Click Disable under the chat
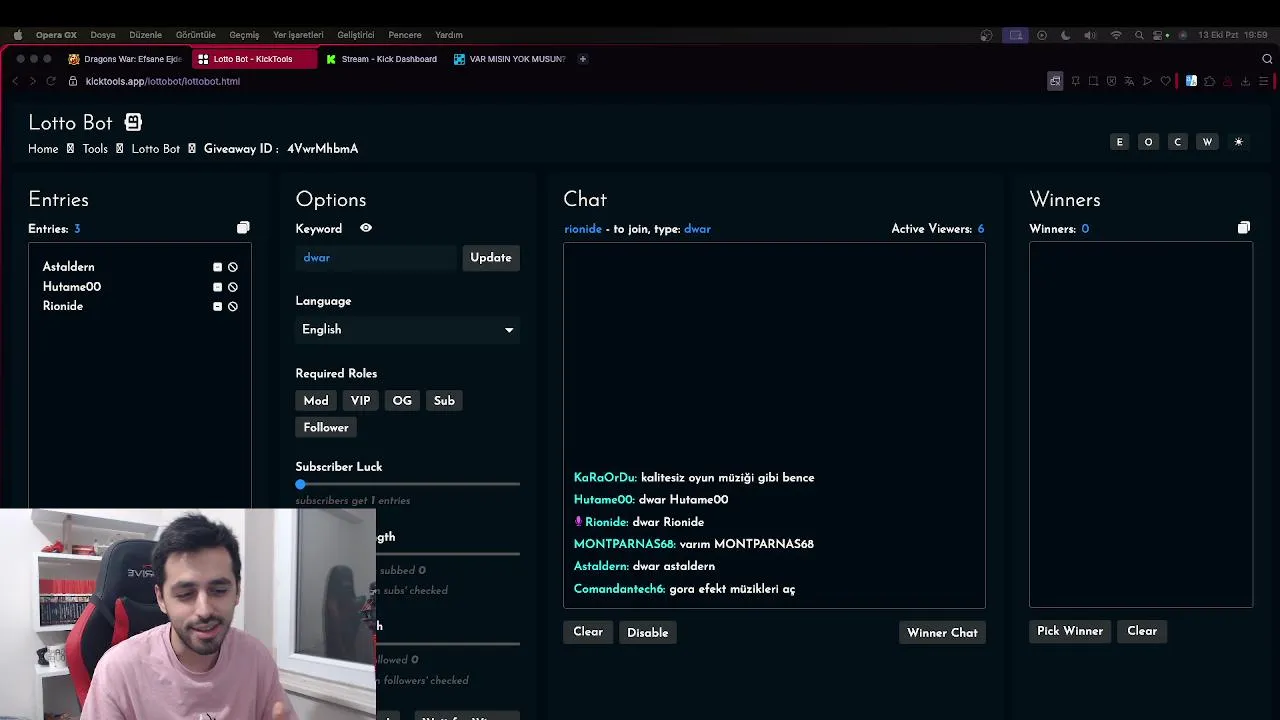The image size is (1280, 720). click(648, 632)
